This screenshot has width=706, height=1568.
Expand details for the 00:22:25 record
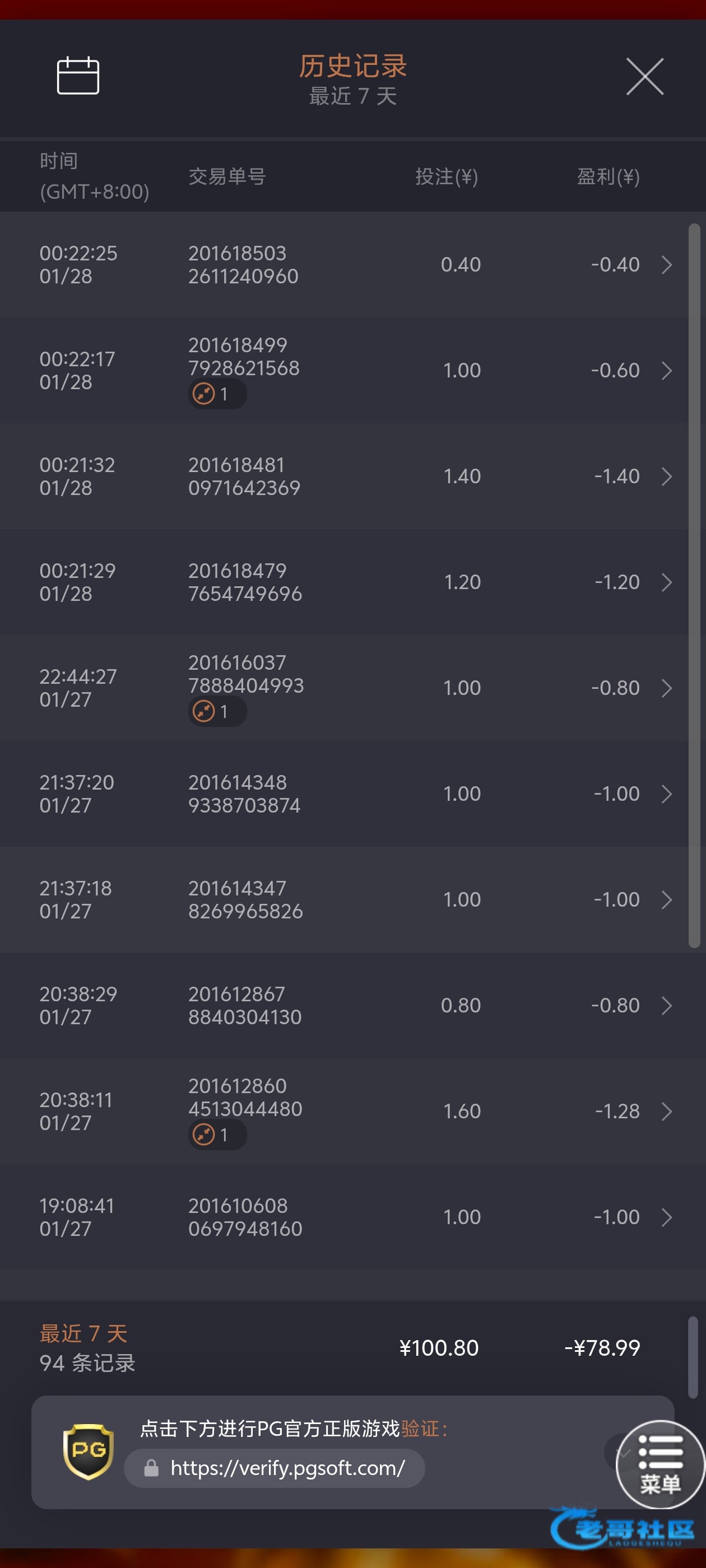click(x=666, y=265)
